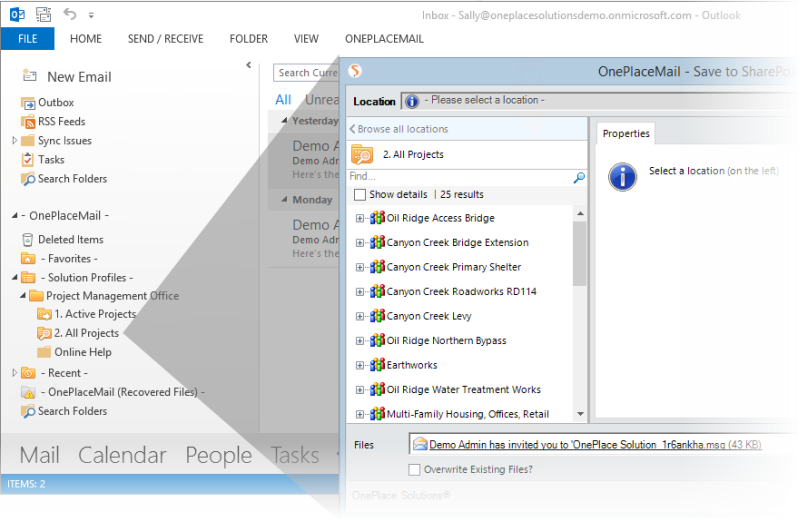800x520 pixels.
Task: Click the Find text field
Action: pyautogui.click(x=459, y=177)
